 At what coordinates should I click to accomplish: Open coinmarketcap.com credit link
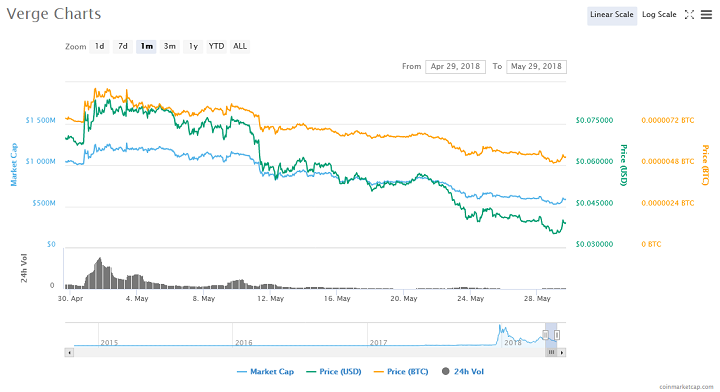click(x=686, y=387)
